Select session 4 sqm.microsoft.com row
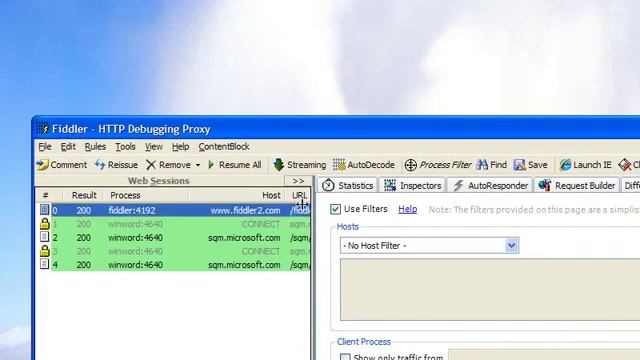The width and height of the screenshot is (640, 360). 173,264
